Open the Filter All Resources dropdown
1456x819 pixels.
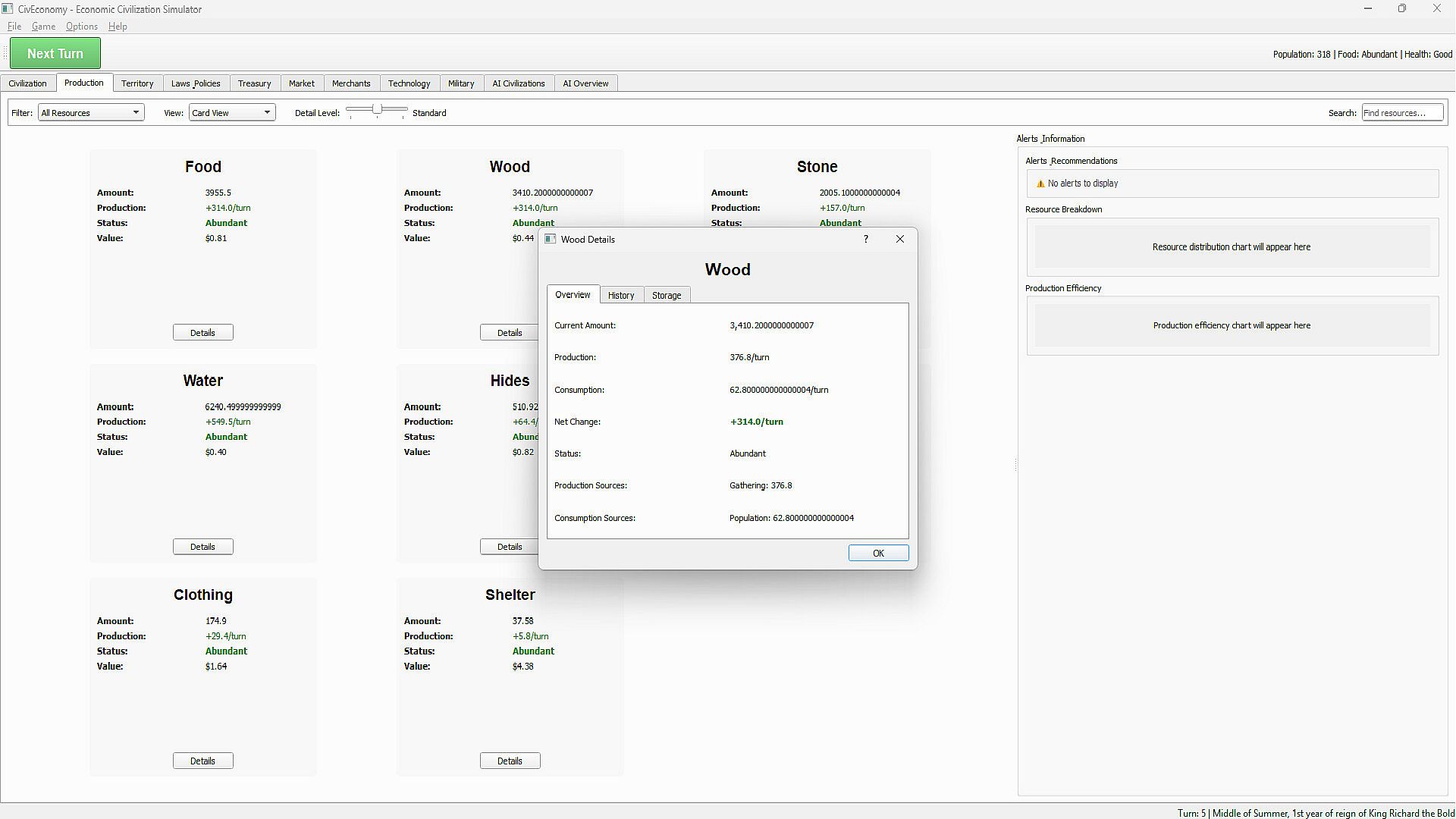[x=91, y=113]
